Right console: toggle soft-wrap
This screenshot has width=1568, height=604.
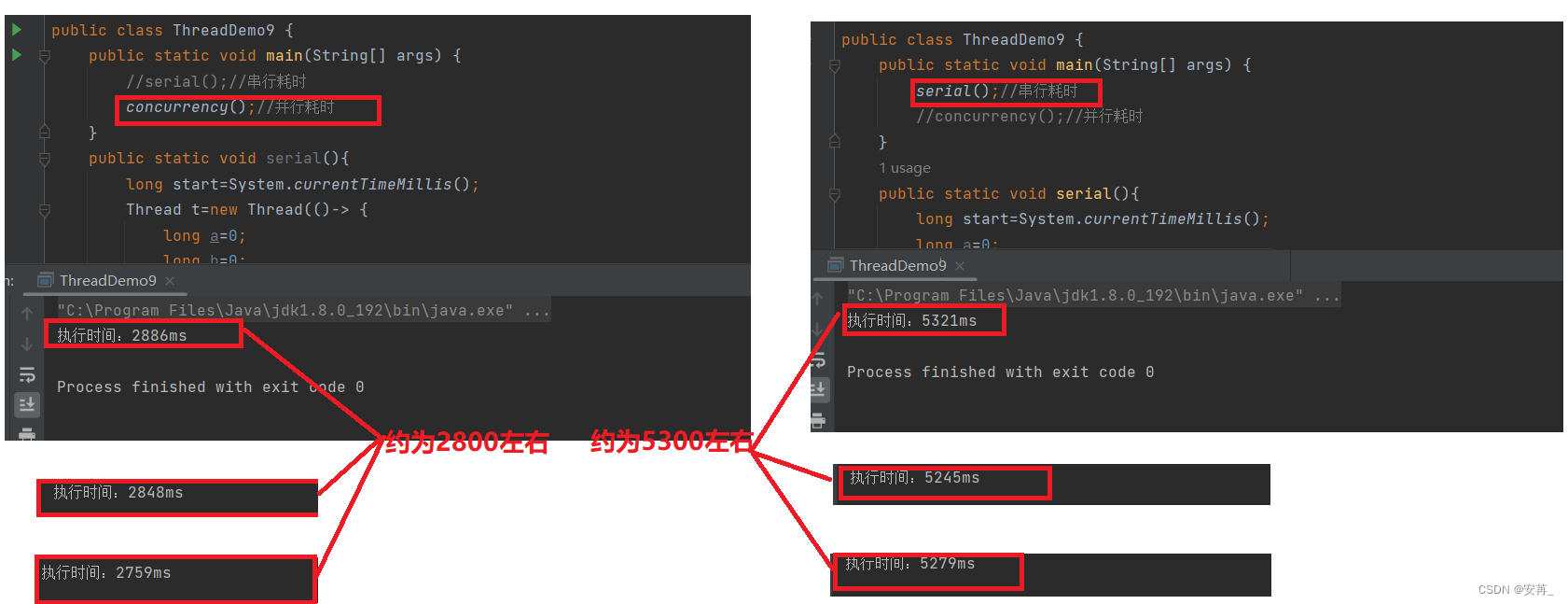[x=818, y=360]
